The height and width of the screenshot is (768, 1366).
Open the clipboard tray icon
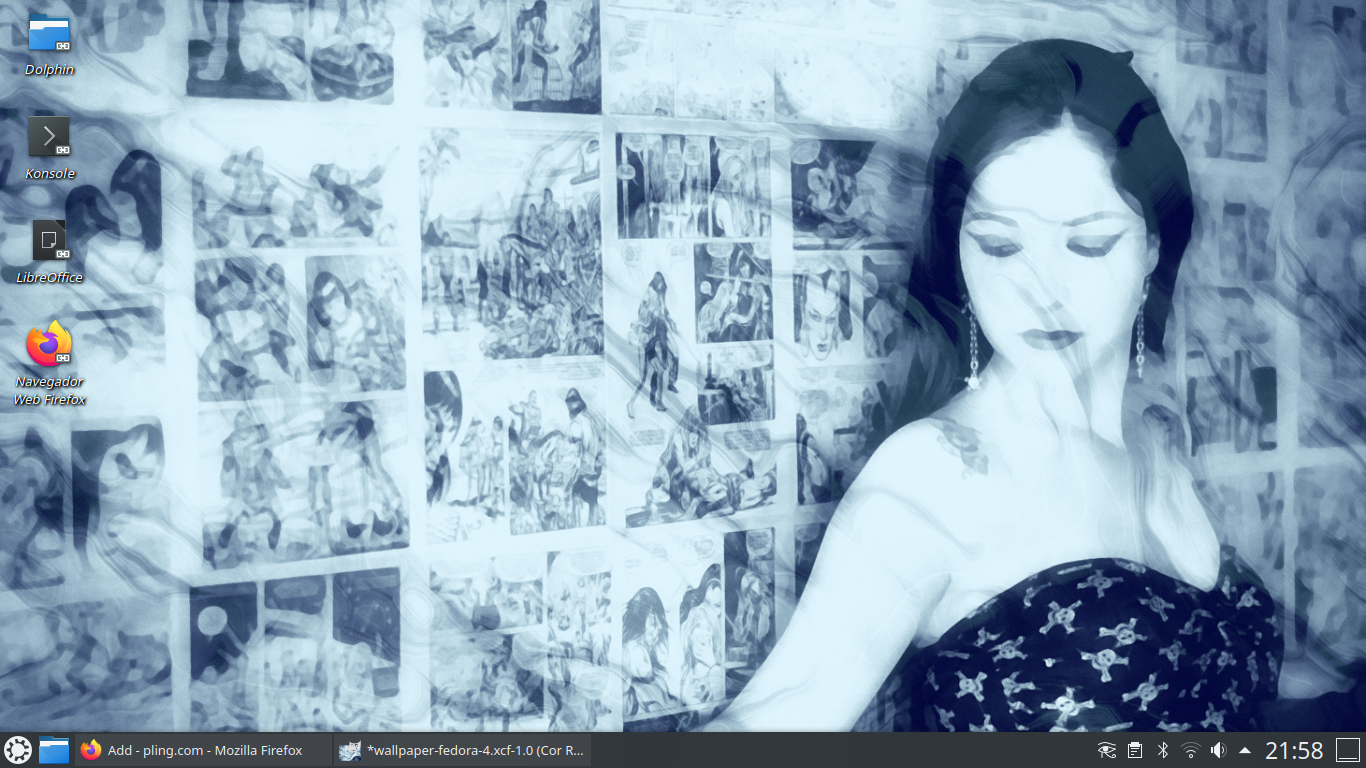click(1134, 750)
